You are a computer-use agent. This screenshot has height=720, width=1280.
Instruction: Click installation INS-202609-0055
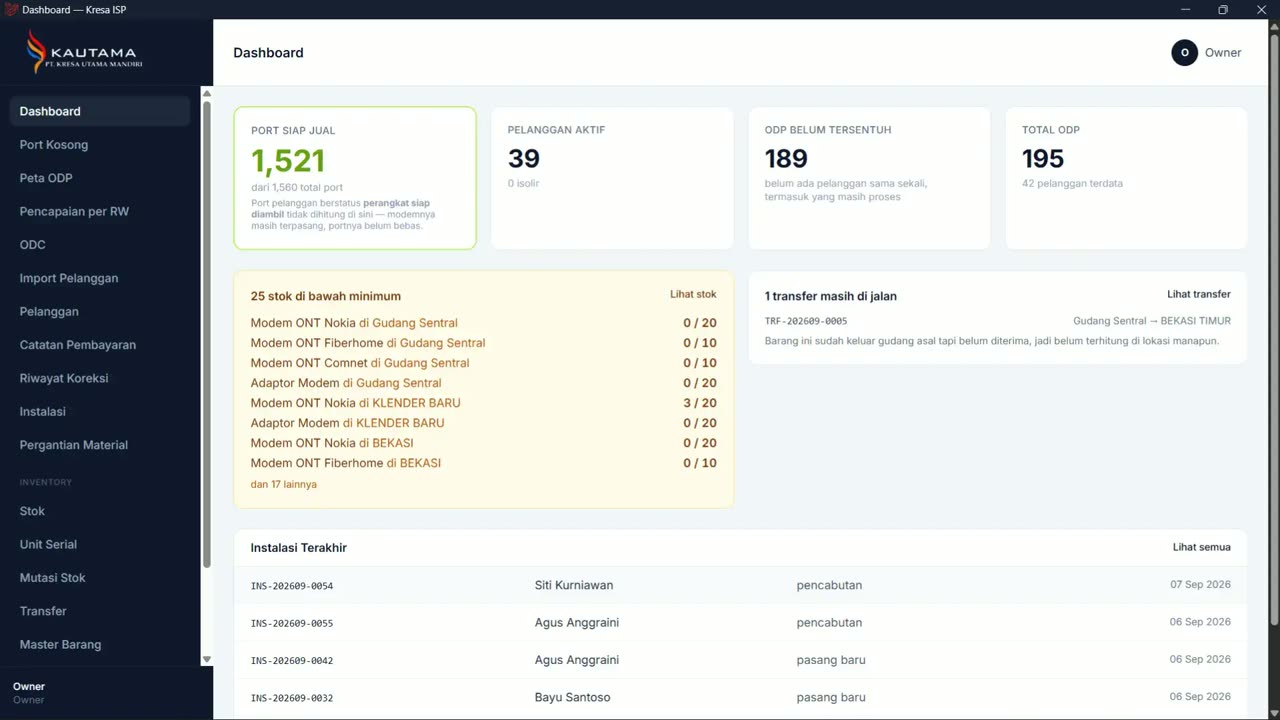pos(292,623)
